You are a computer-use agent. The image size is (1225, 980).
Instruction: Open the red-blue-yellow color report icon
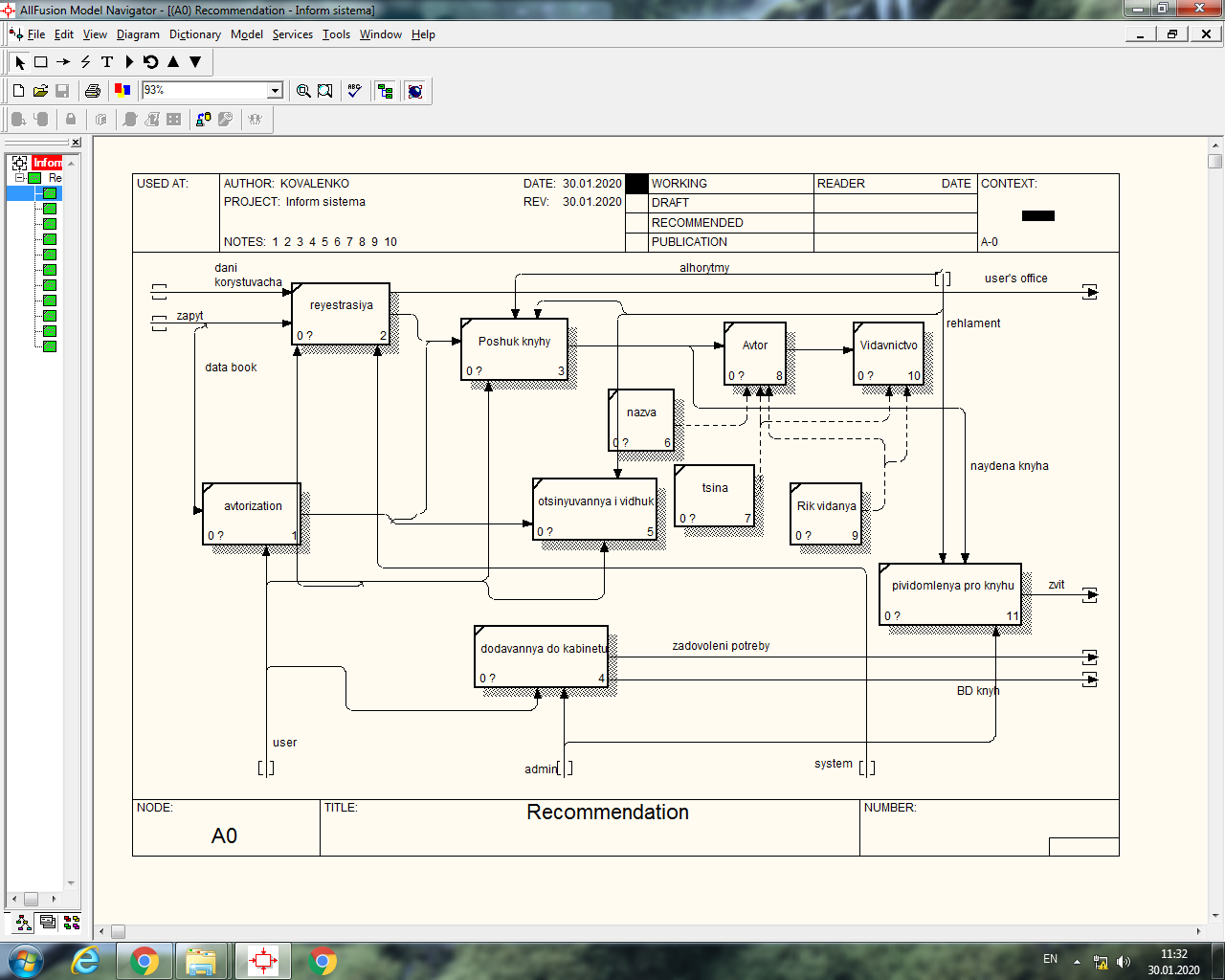click(x=122, y=91)
